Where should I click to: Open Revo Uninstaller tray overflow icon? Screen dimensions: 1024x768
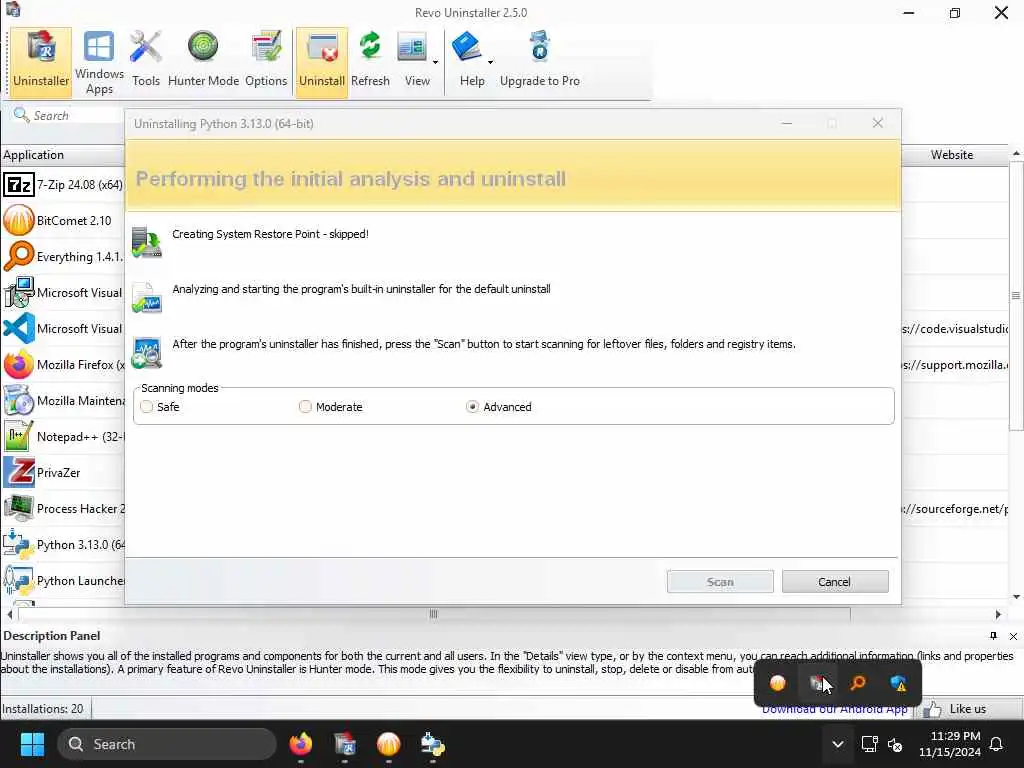point(818,683)
